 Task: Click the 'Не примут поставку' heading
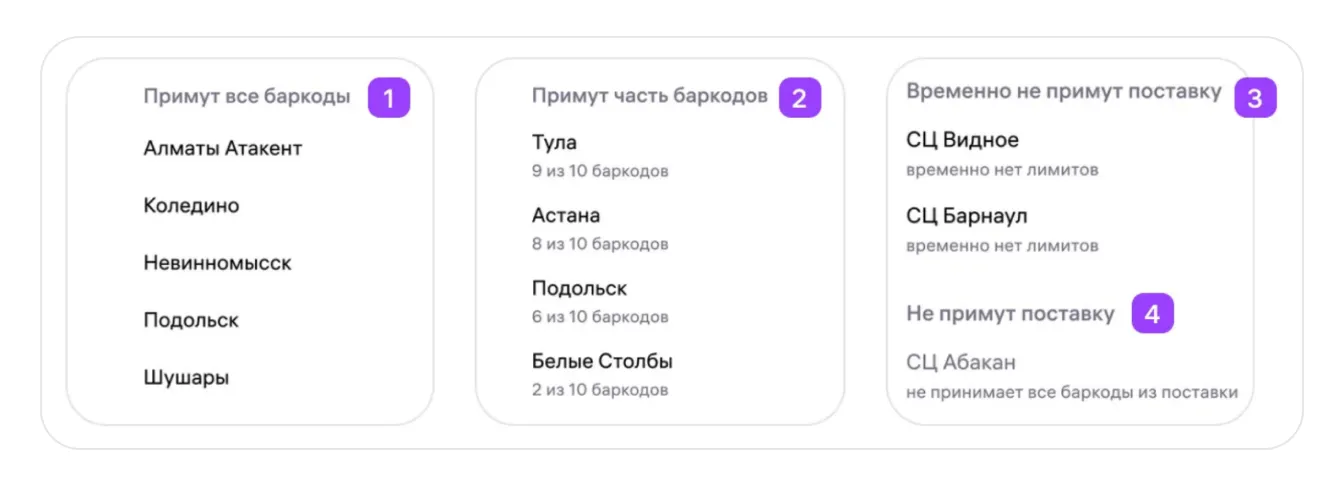1010,314
